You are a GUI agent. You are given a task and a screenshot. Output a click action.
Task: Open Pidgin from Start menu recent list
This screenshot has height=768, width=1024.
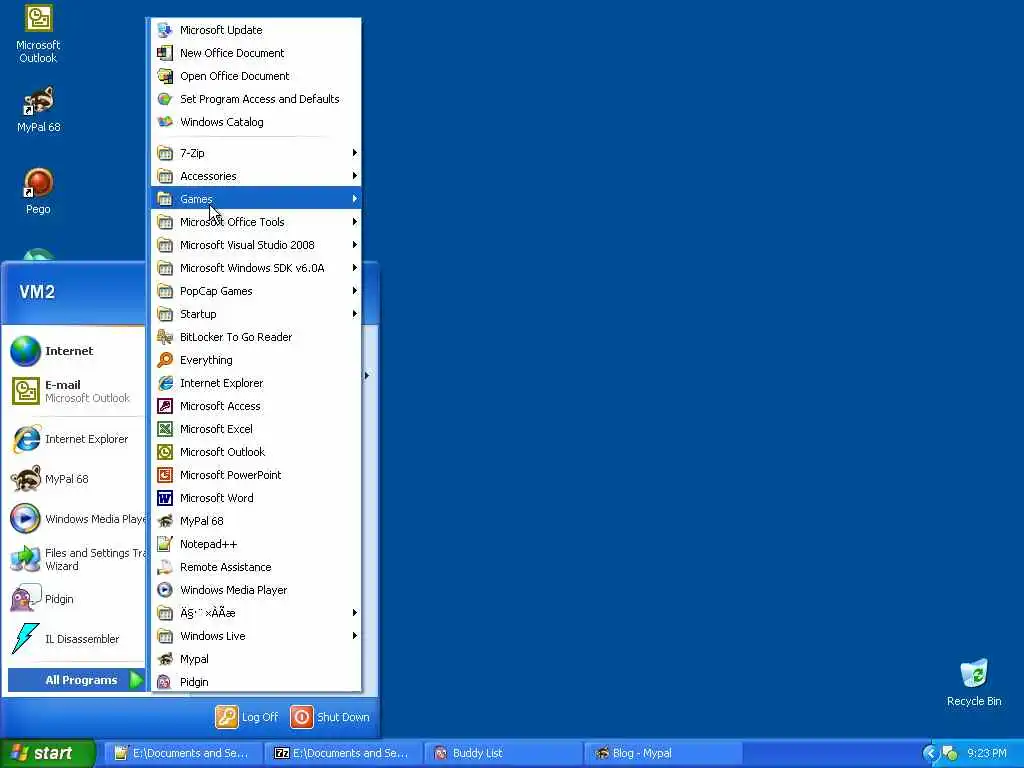[x=74, y=599]
